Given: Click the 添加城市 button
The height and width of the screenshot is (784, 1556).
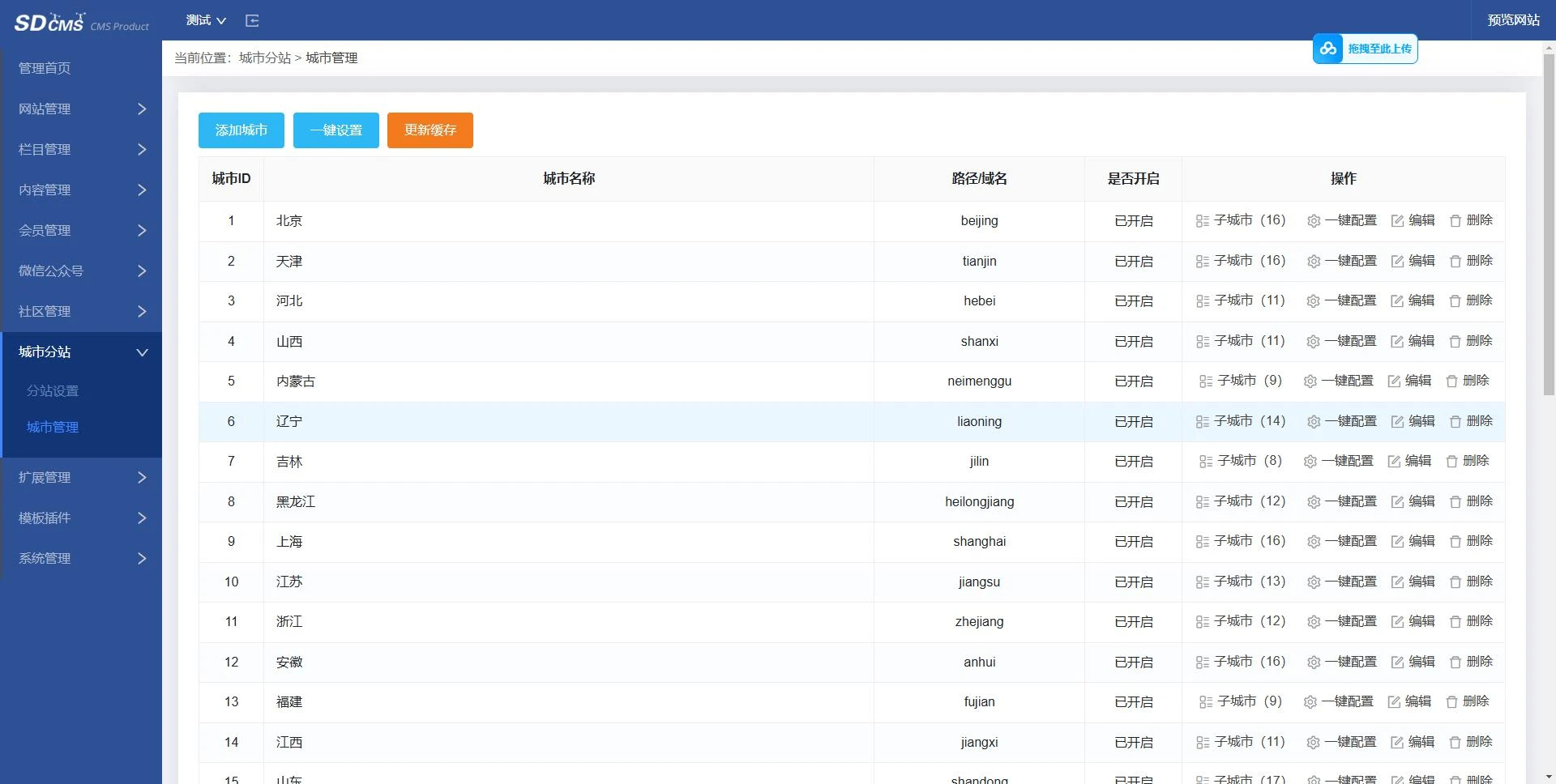Looking at the screenshot, I should 242,130.
